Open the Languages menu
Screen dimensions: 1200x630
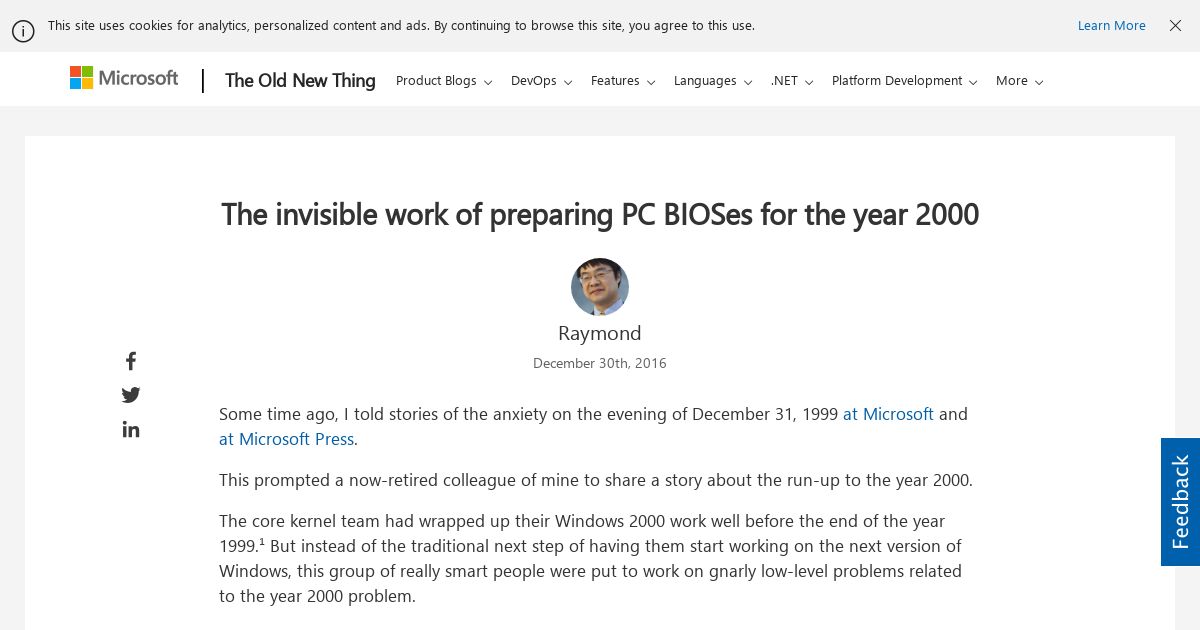(713, 81)
